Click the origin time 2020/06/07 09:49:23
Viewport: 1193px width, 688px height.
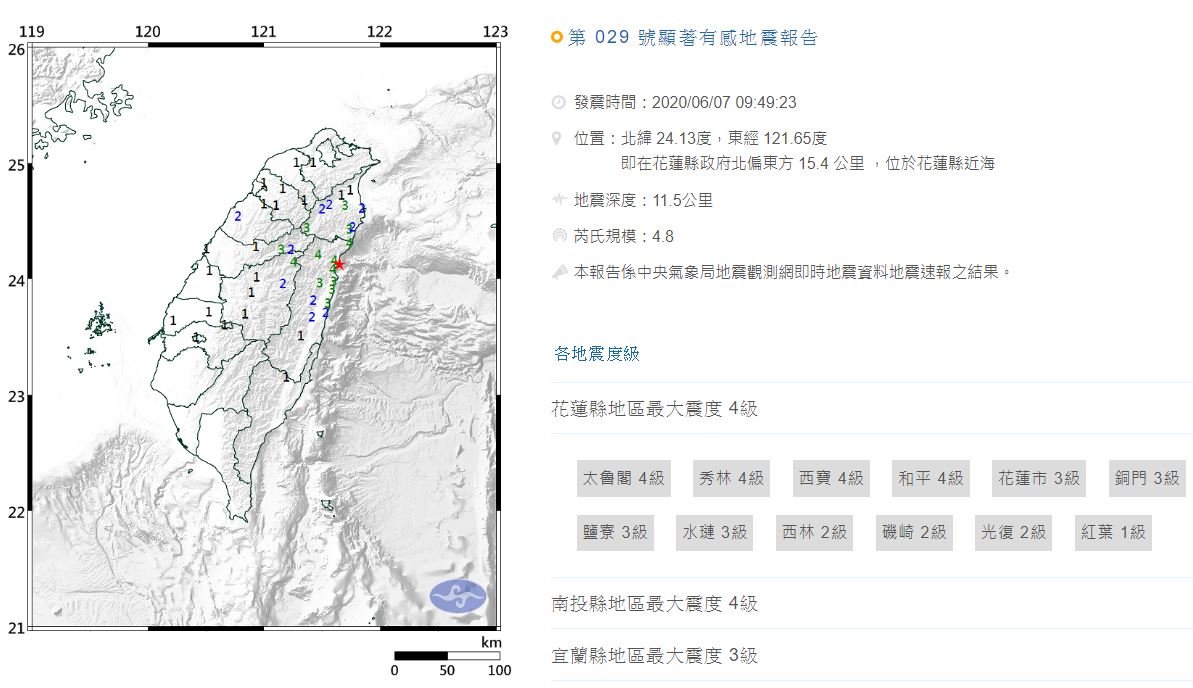coord(724,103)
